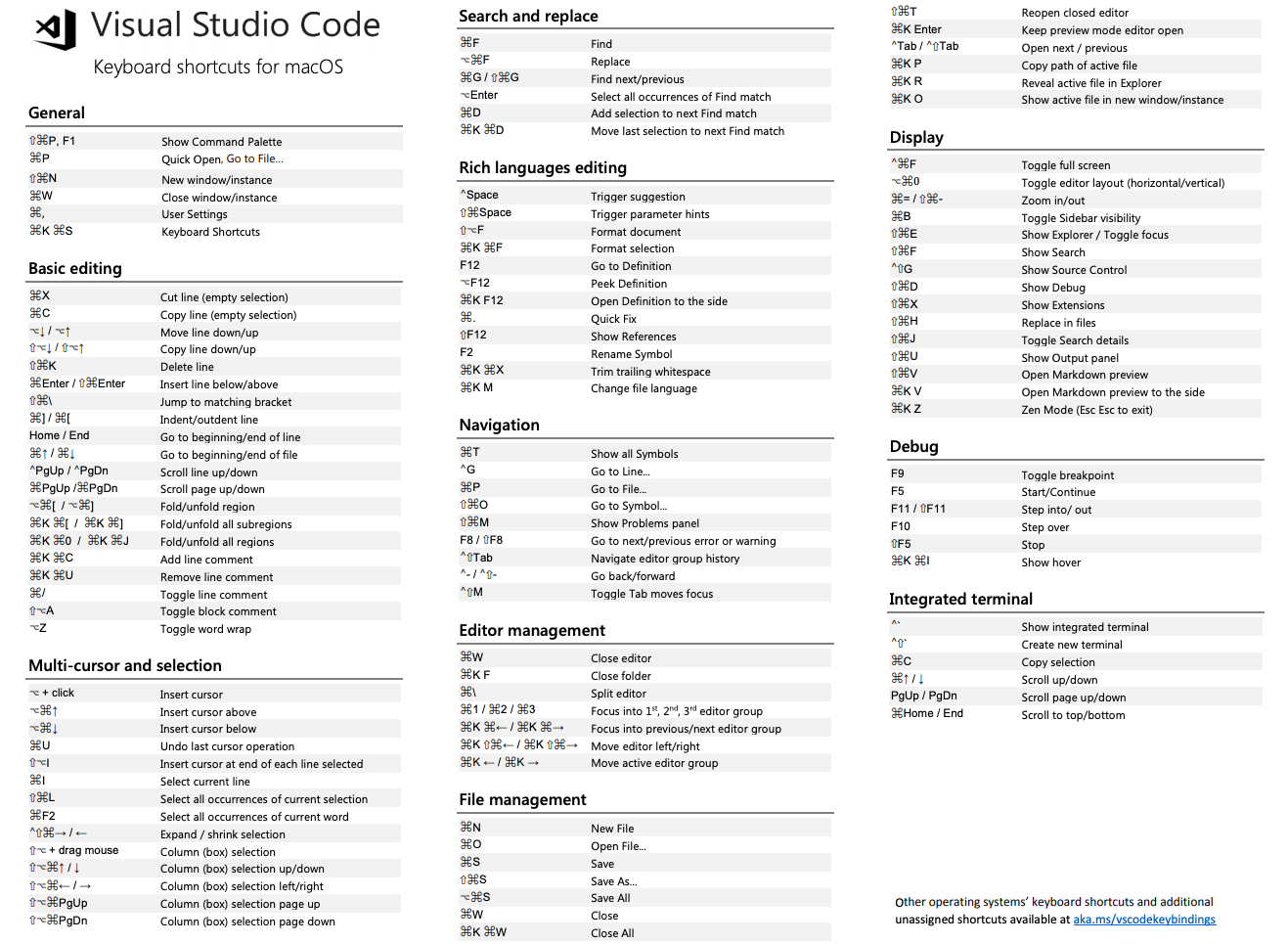Click the "Visual Studio Code" title text
Screen dimensions: 1288x944
pos(236,24)
